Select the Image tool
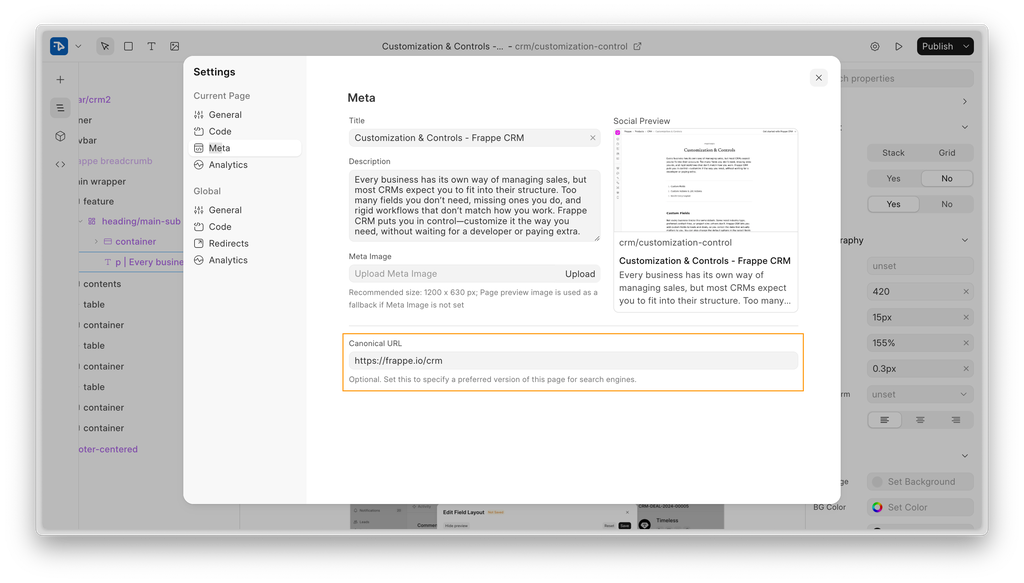 (x=174, y=46)
